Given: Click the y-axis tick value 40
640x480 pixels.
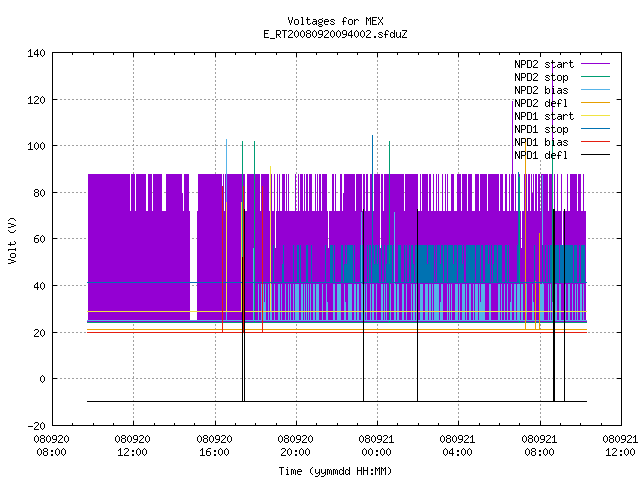Looking at the screenshot, I should point(39,286).
